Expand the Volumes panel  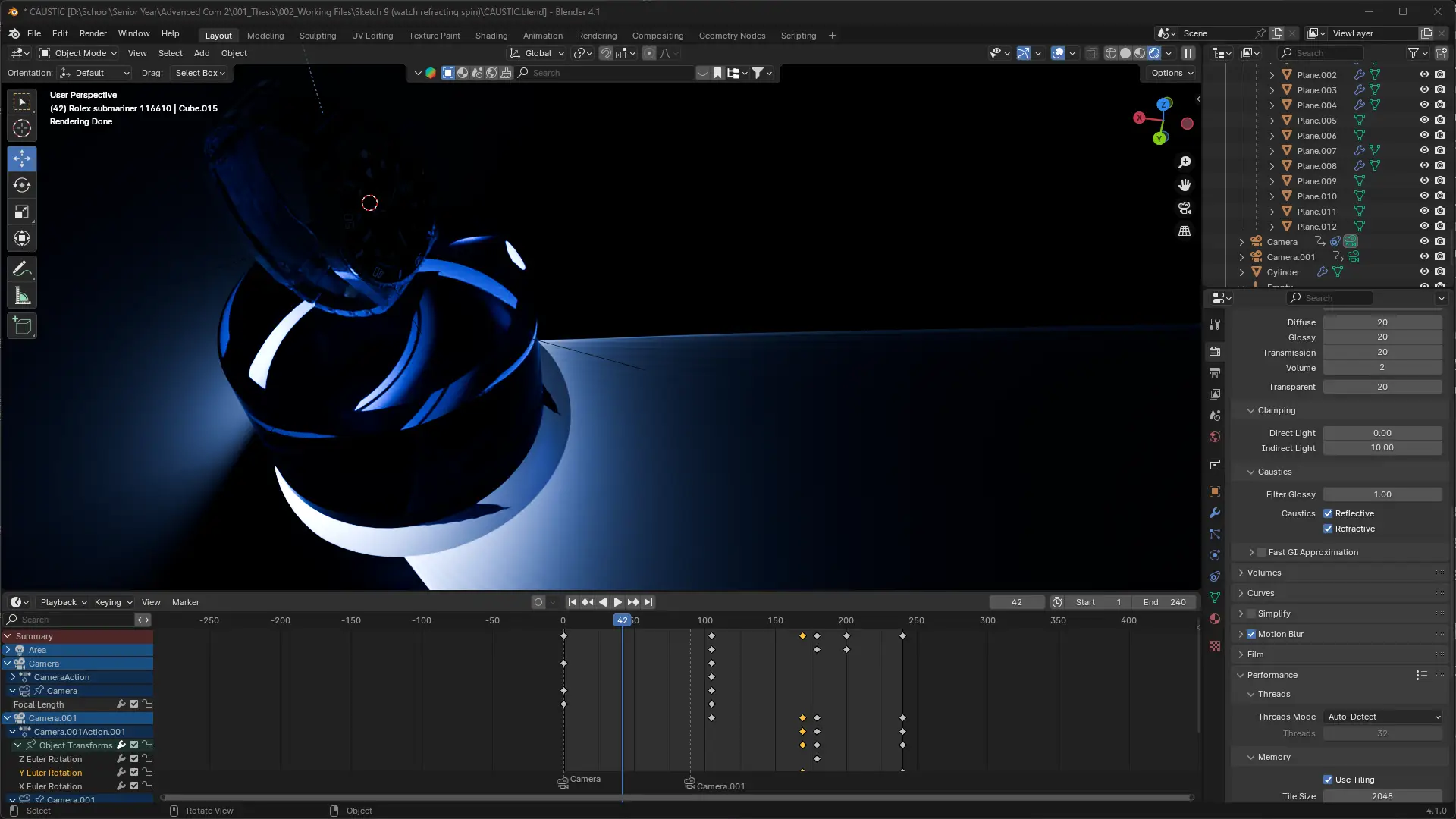pyautogui.click(x=1264, y=573)
